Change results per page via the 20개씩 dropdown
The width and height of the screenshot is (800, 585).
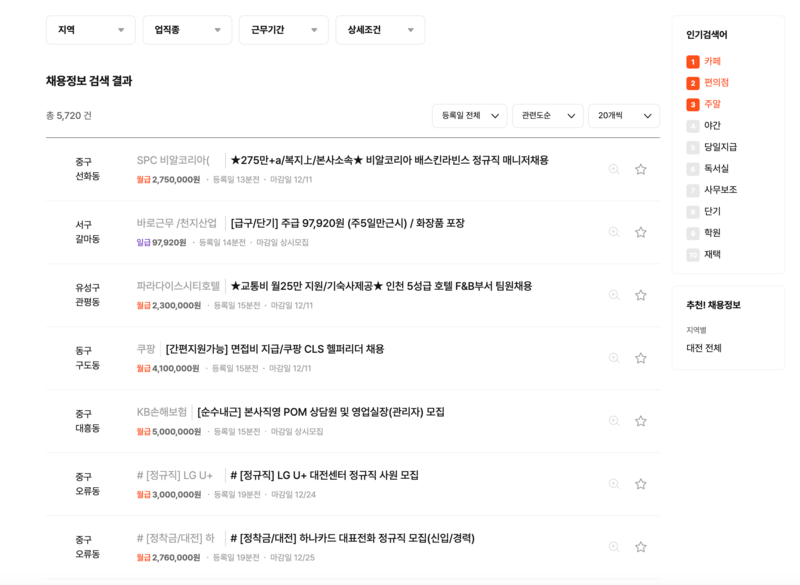coord(623,115)
